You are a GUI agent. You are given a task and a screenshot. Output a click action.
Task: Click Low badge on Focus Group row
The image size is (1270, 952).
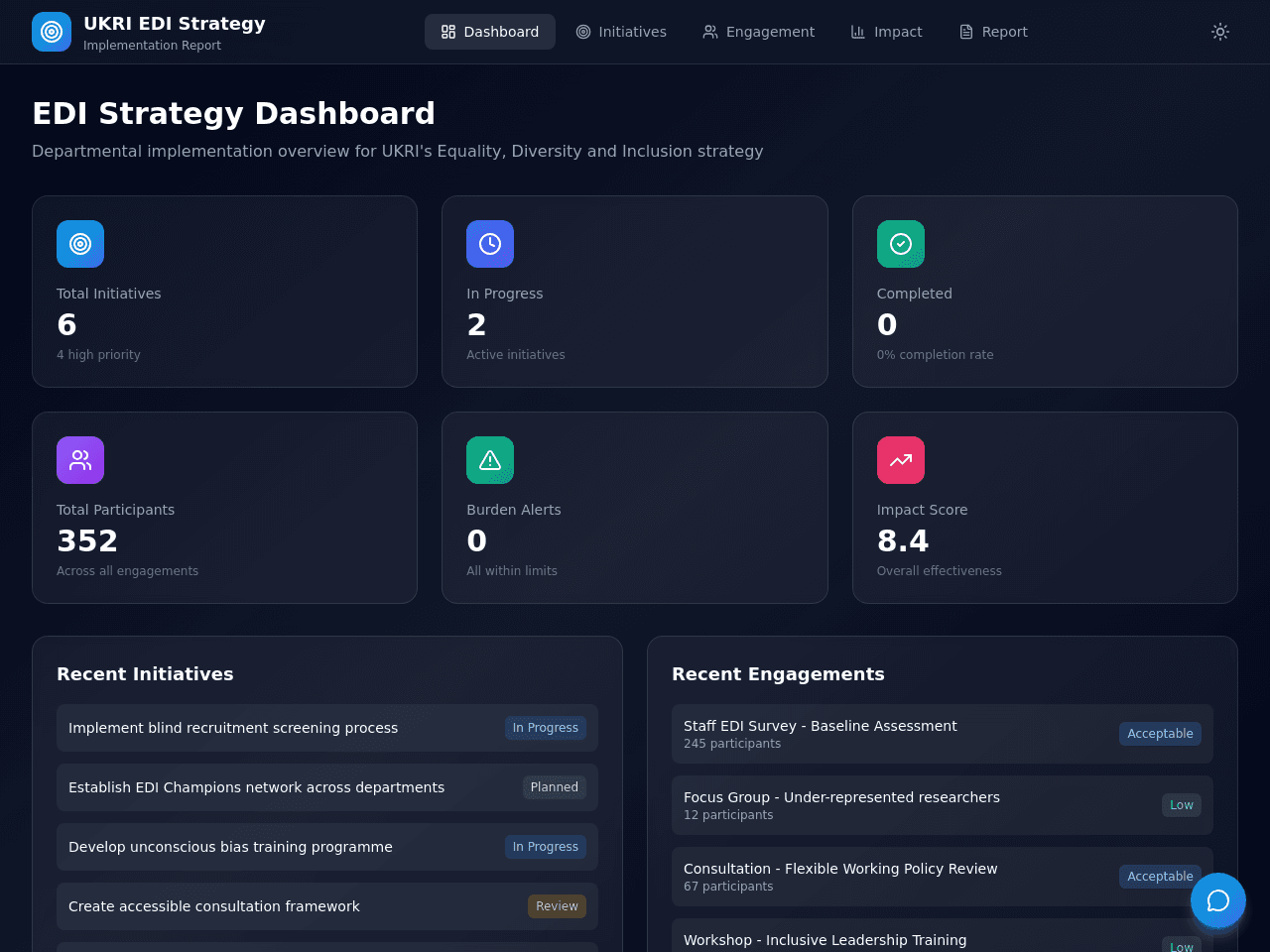pyautogui.click(x=1182, y=805)
